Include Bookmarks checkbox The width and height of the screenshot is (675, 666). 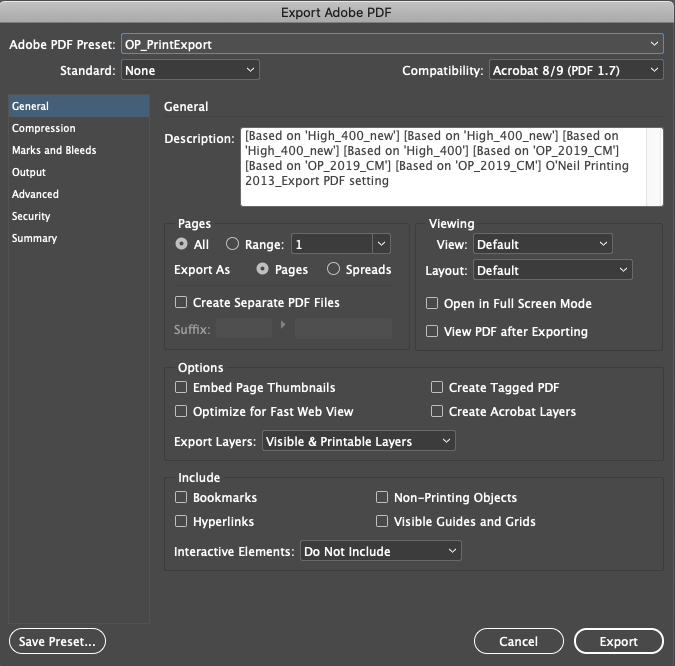click(181, 497)
